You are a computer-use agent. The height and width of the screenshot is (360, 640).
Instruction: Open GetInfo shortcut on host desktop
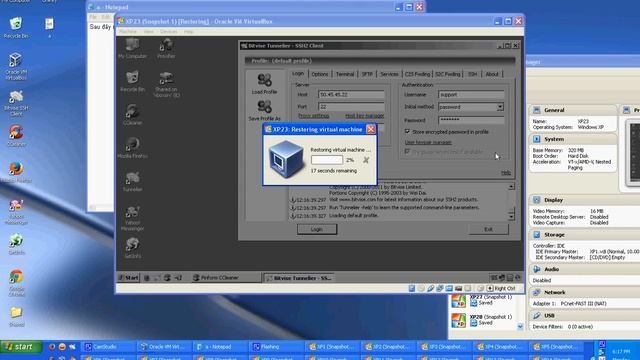(16, 244)
